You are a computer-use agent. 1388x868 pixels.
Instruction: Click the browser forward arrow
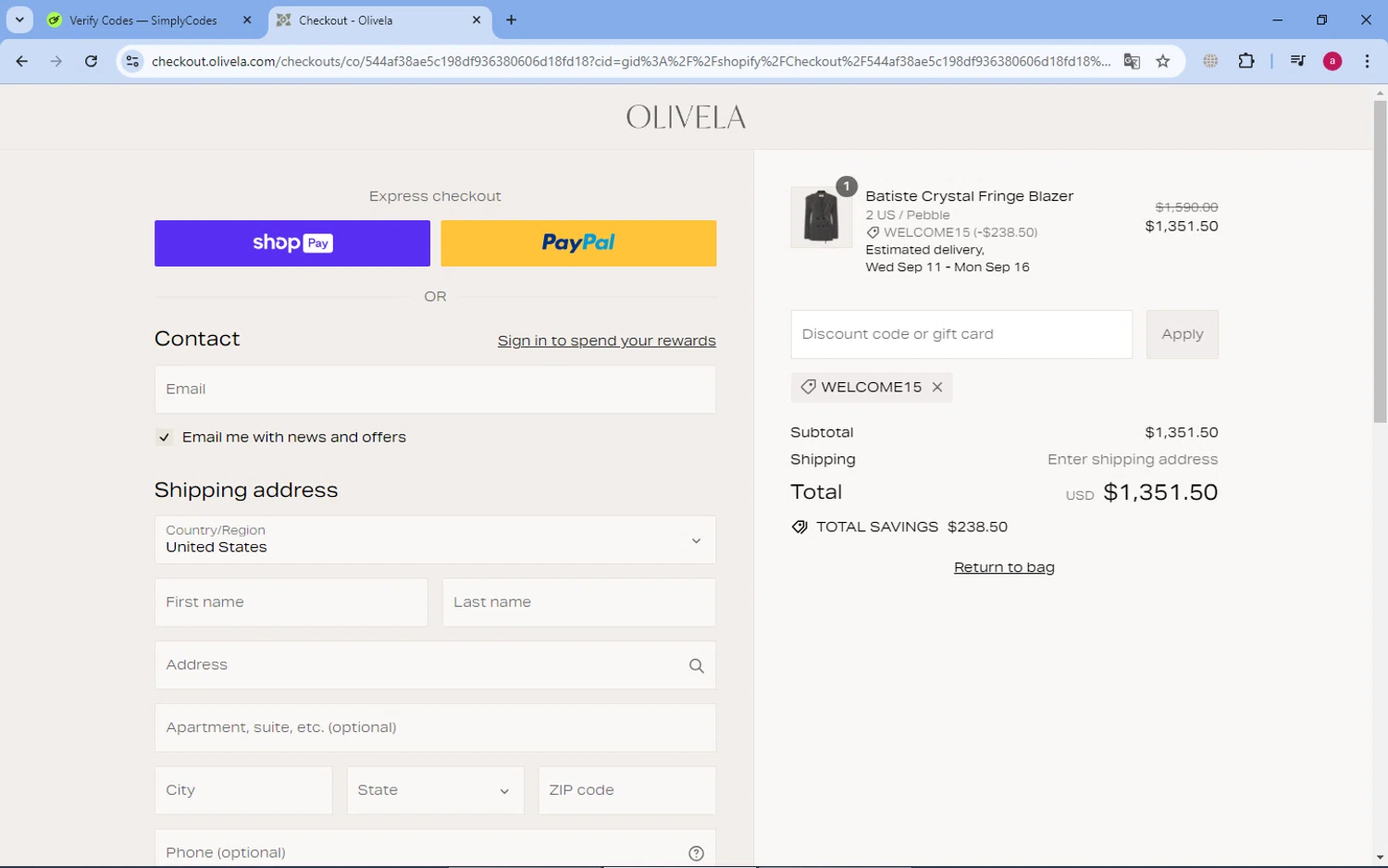[56, 61]
